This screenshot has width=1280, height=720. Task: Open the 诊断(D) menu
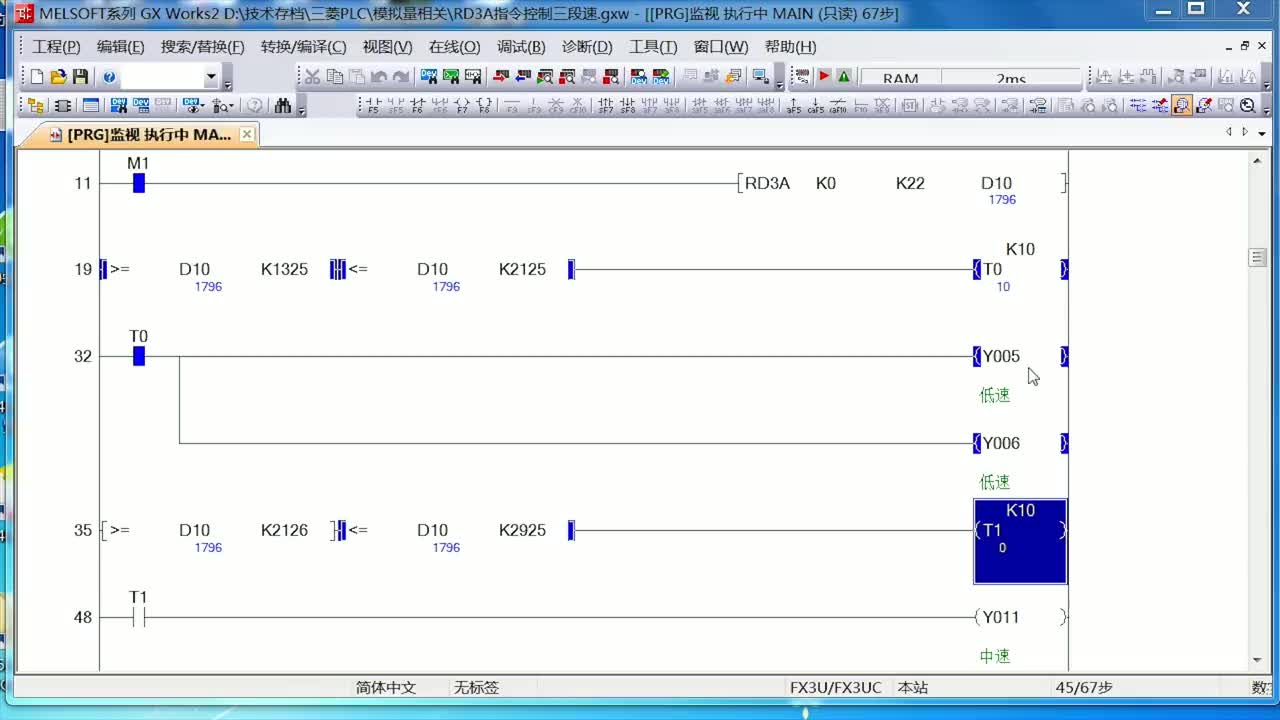pos(586,47)
